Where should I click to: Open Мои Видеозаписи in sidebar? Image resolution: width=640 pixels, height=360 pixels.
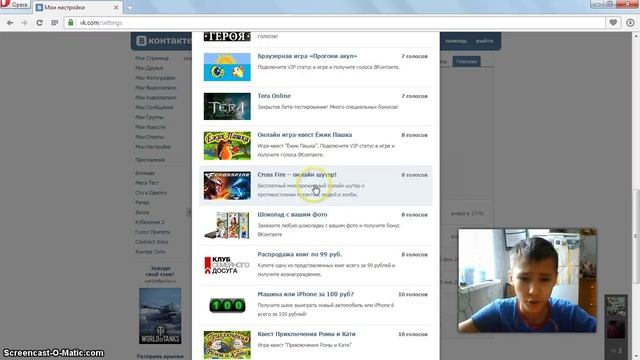(156, 88)
